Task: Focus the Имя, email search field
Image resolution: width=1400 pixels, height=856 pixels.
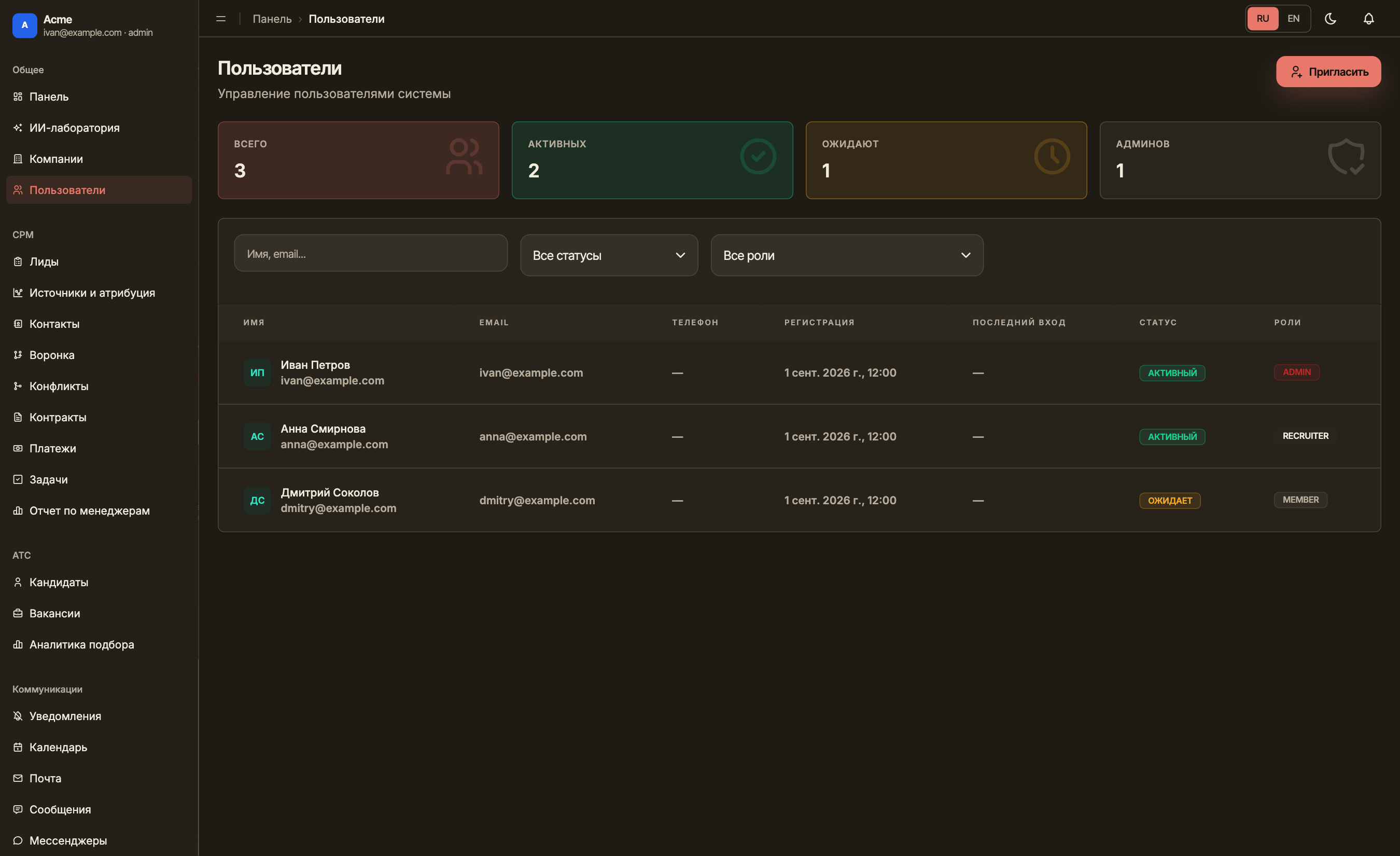Action: coord(370,254)
